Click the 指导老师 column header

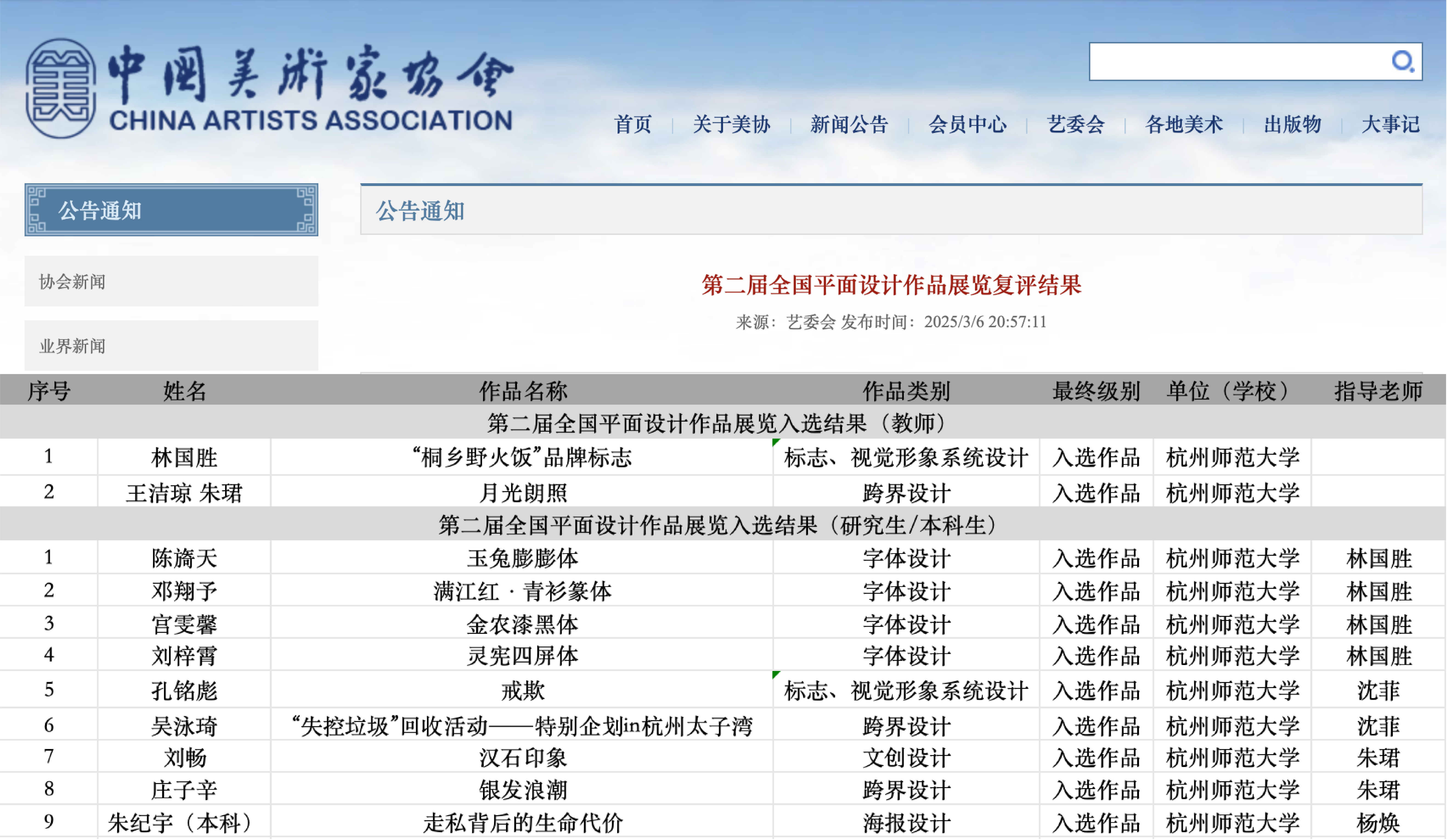1378,391
